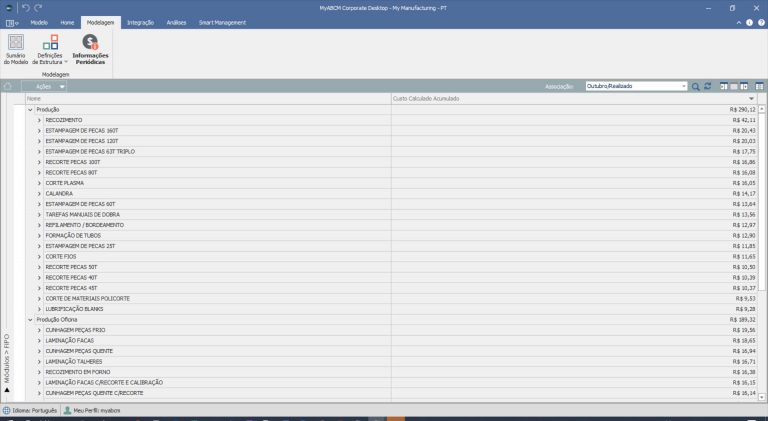This screenshot has height=421, width=768.
Task: Click the help question mark icon
Action: tap(760, 21)
